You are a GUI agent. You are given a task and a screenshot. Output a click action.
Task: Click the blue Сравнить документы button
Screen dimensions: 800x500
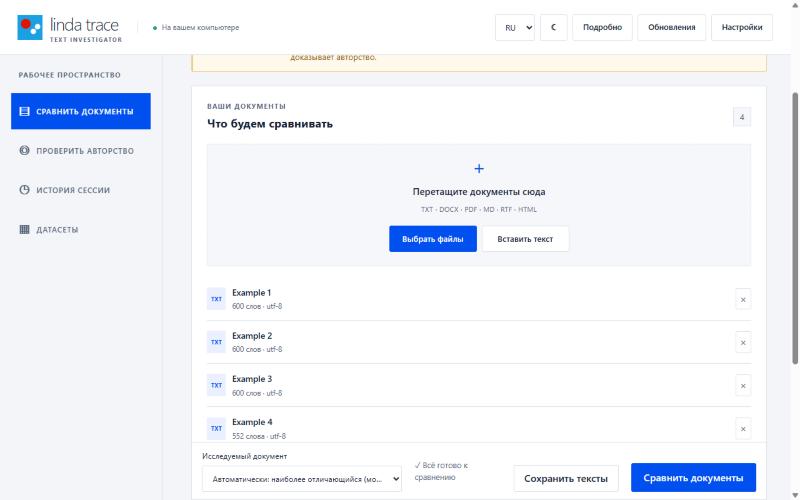pyautogui.click(x=693, y=478)
